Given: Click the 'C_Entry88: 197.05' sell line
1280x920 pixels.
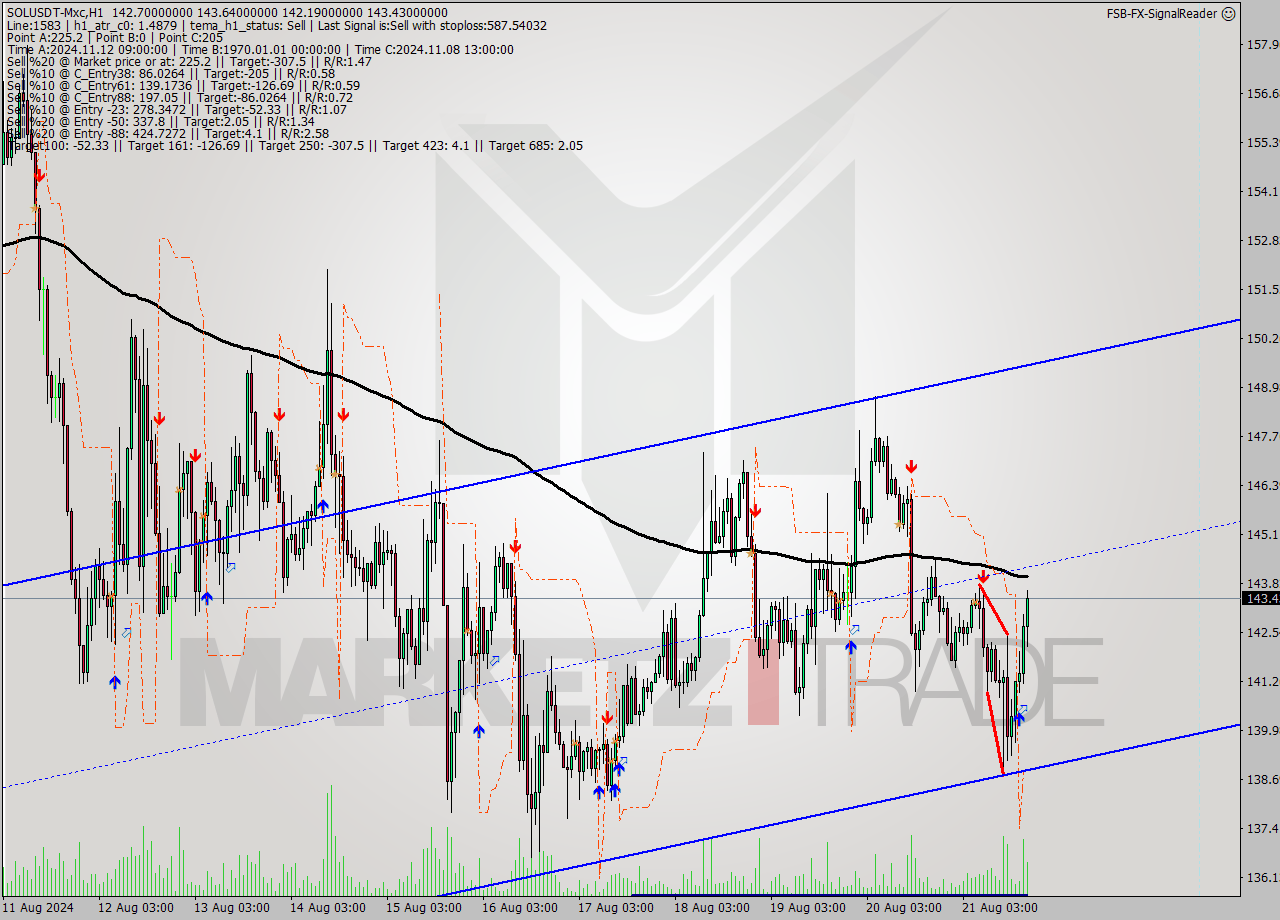Looking at the screenshot, I should 179,97.
